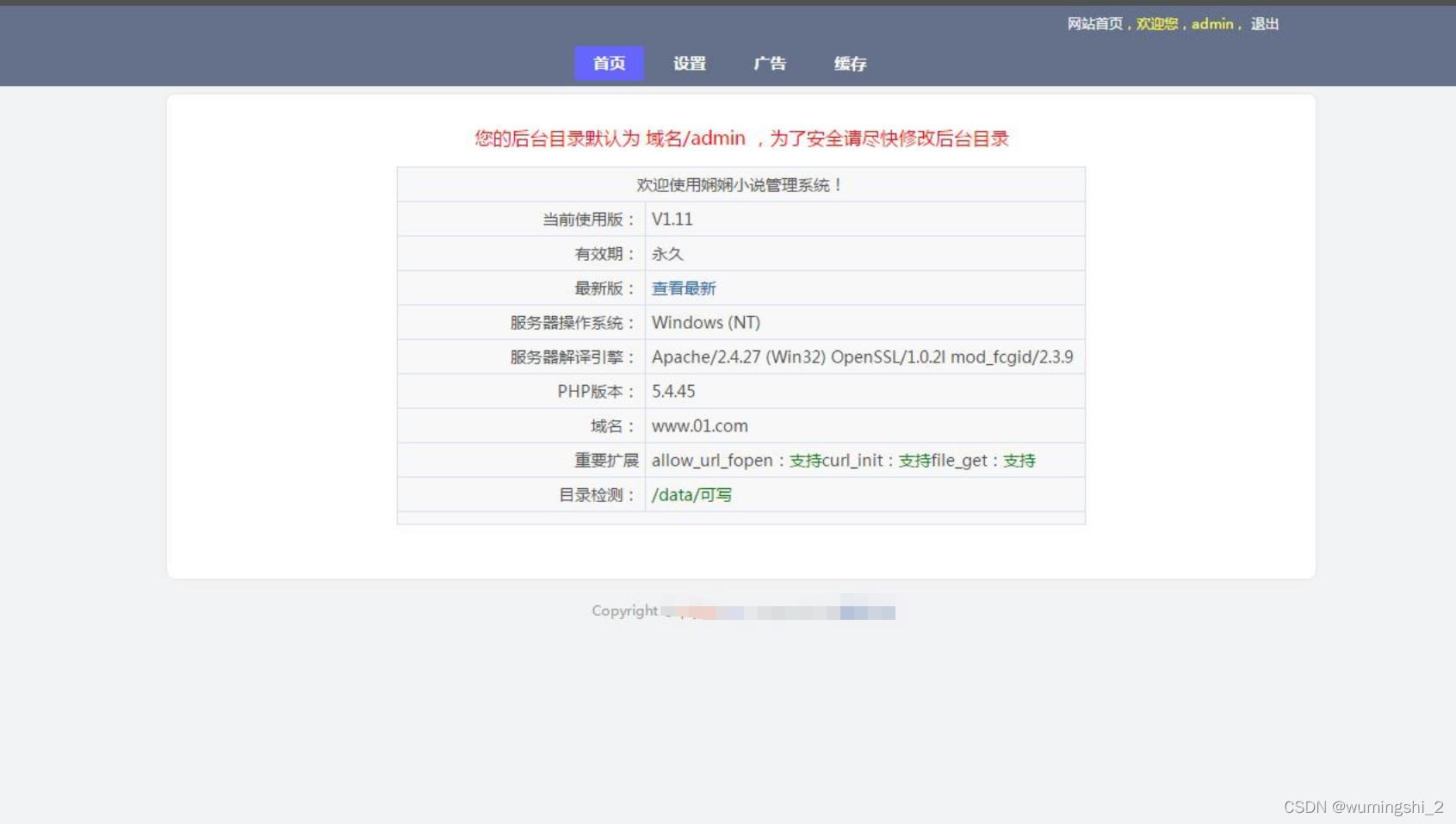Open the 首页 navigation tab
This screenshot has width=1456, height=824.
tap(609, 63)
